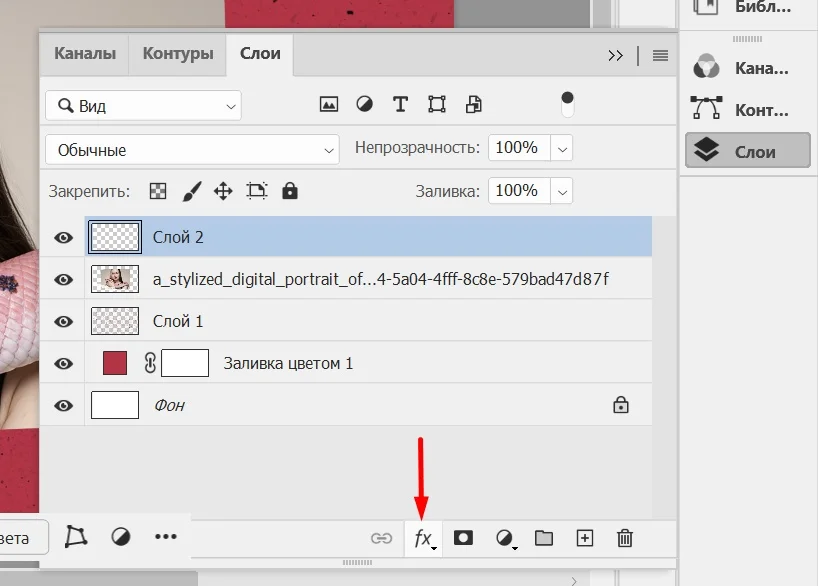Delete layer with trash icon

point(624,537)
